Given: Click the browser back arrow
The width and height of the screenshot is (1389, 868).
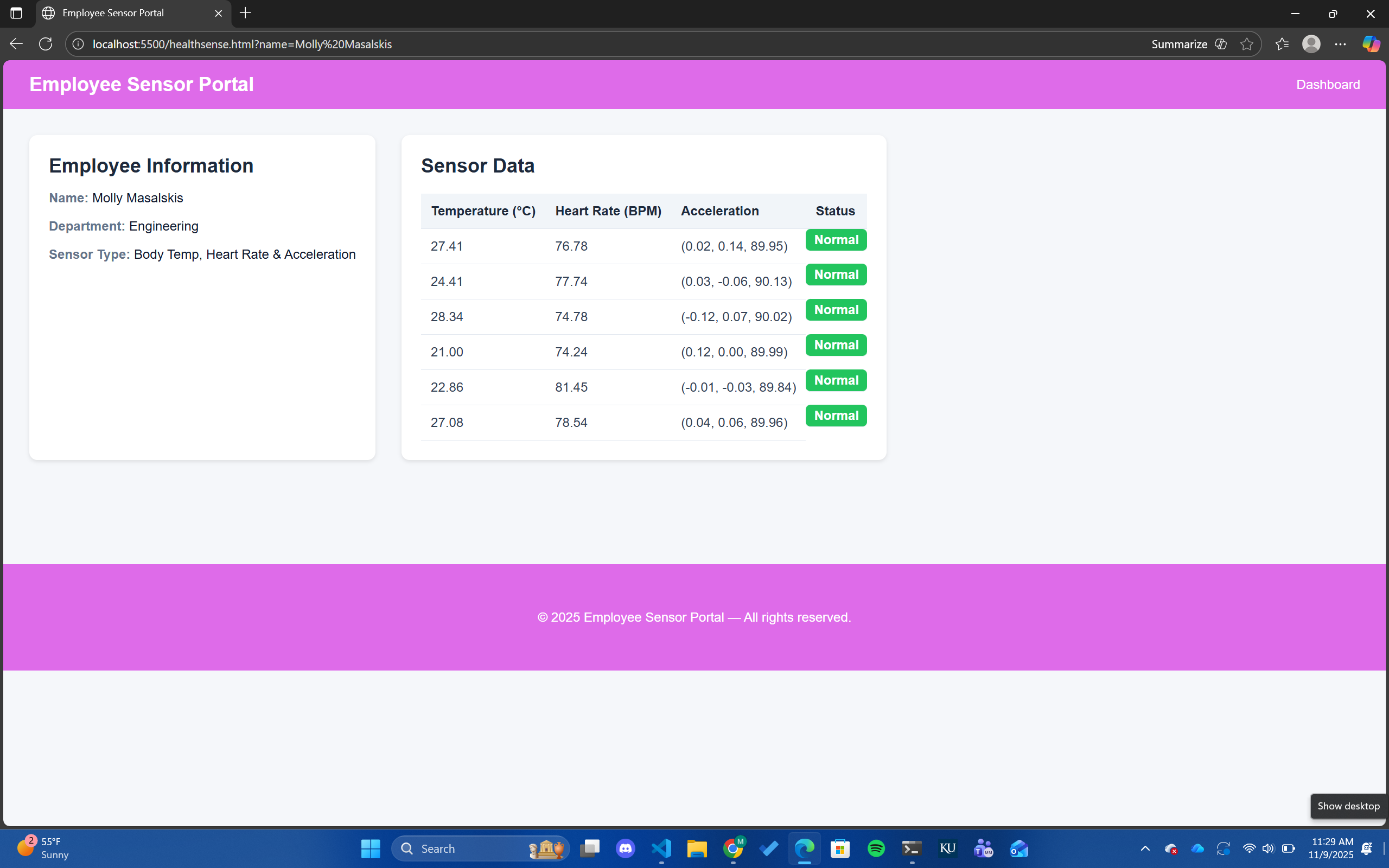Looking at the screenshot, I should pos(16,44).
